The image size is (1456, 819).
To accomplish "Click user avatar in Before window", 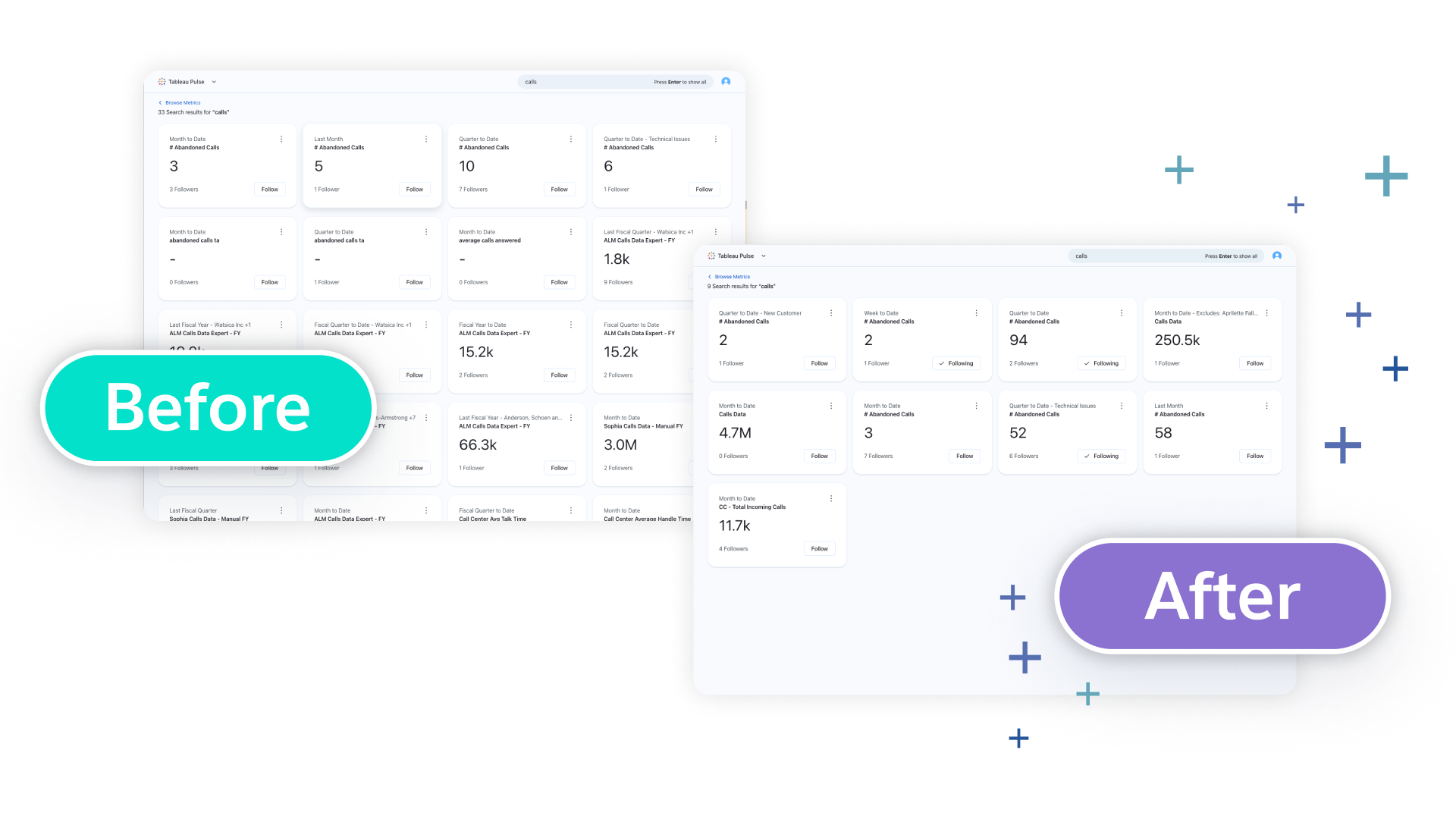I will [x=726, y=81].
